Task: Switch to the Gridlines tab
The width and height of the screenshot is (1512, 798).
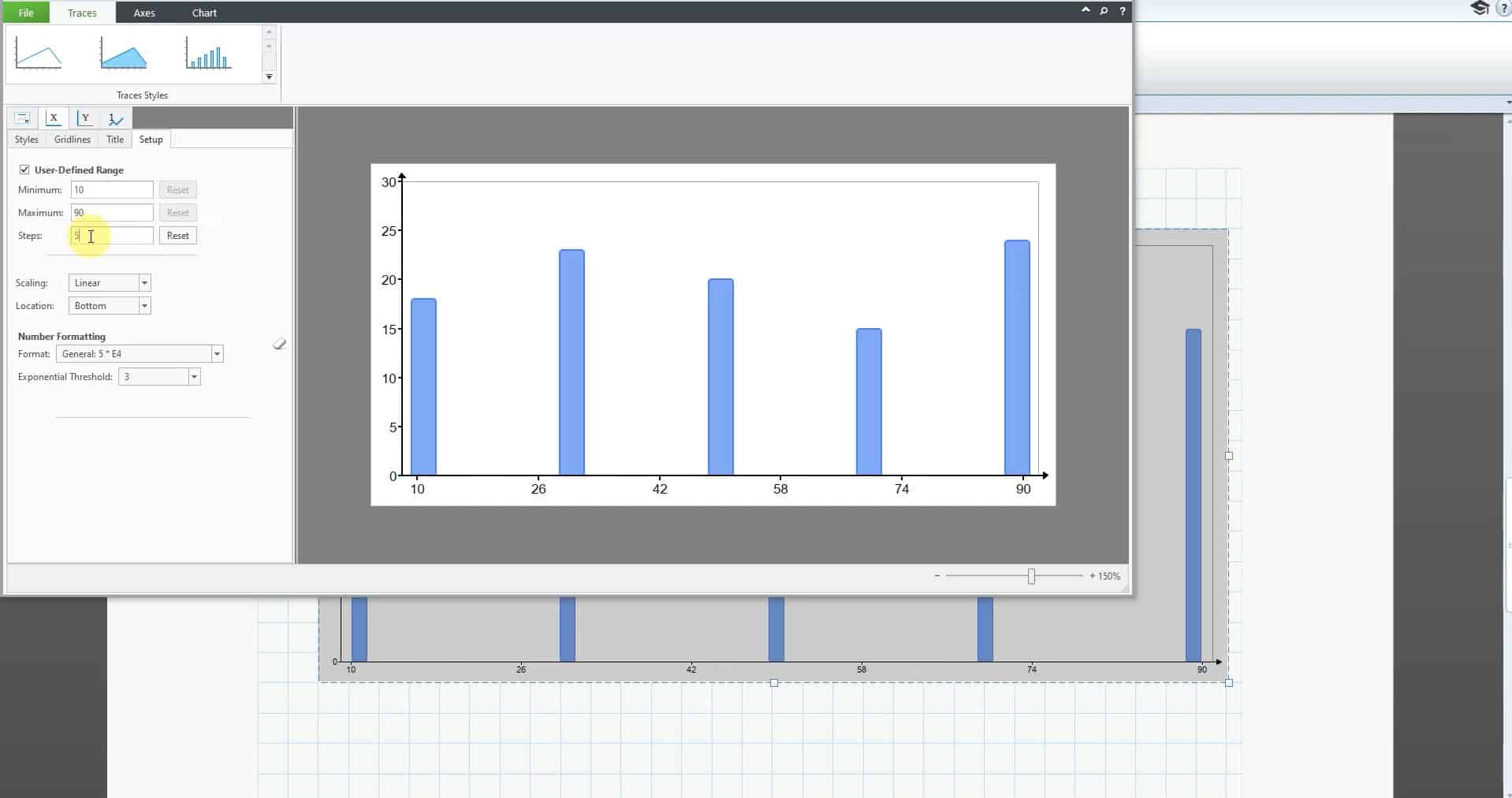Action: coord(73,140)
